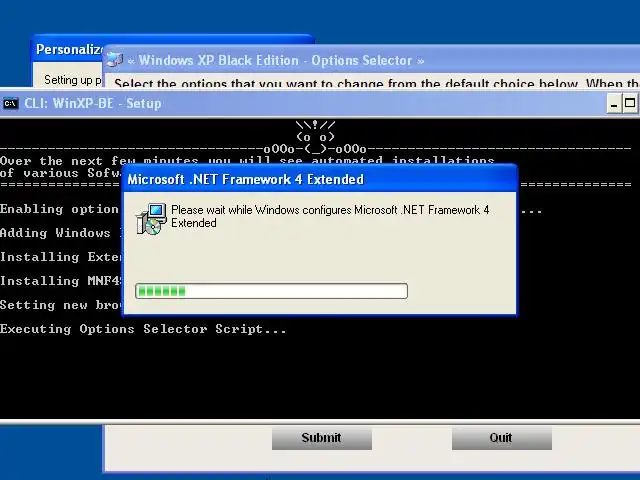Click 'Select the options that you want' instruction text
The width and height of the screenshot is (640, 480).
[376, 83]
